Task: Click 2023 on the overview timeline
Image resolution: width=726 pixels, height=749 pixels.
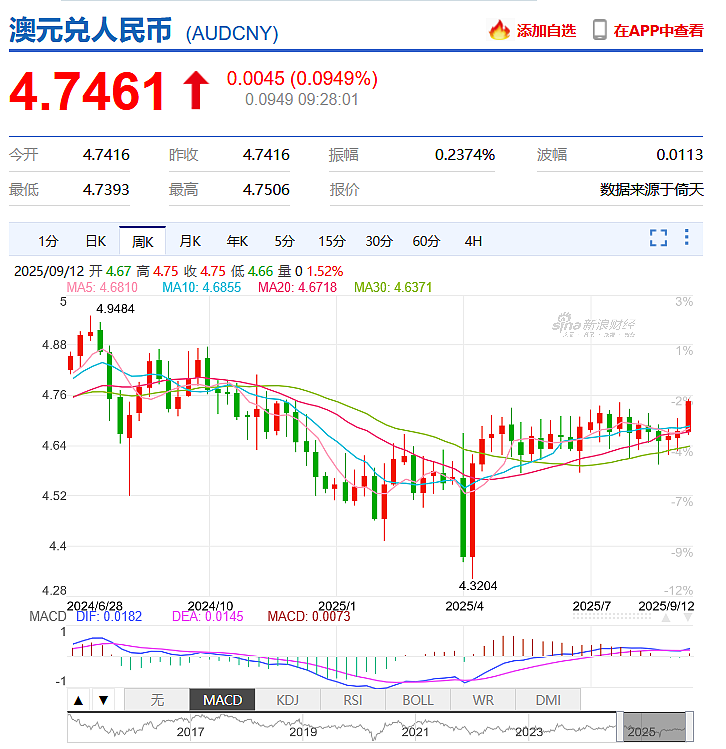Action: [x=529, y=732]
